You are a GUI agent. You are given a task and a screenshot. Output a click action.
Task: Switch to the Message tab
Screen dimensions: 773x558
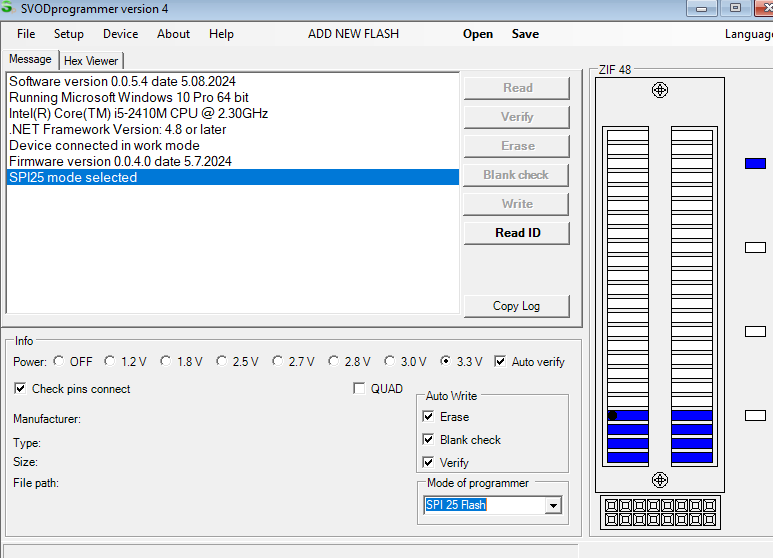30,59
